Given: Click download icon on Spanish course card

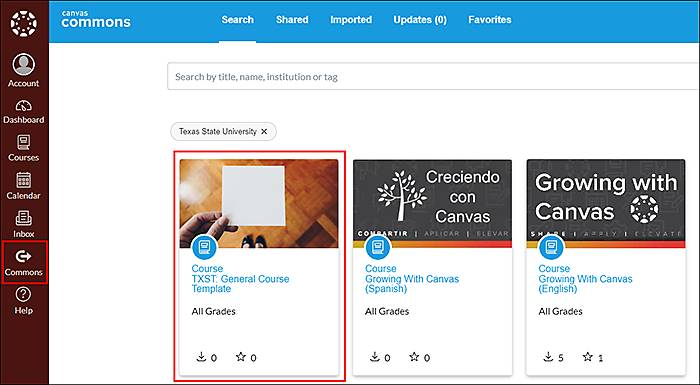Looking at the screenshot, I should pyautogui.click(x=375, y=356).
